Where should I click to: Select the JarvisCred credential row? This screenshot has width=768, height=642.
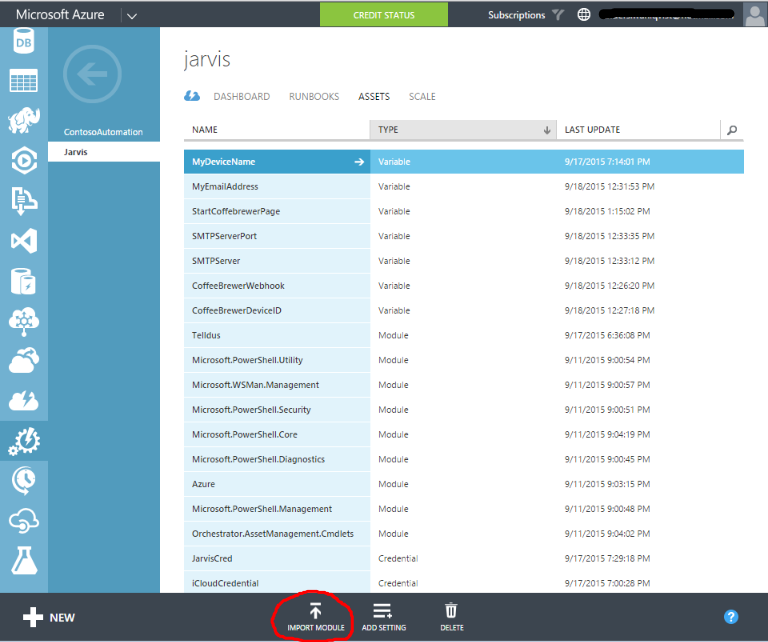click(464, 558)
